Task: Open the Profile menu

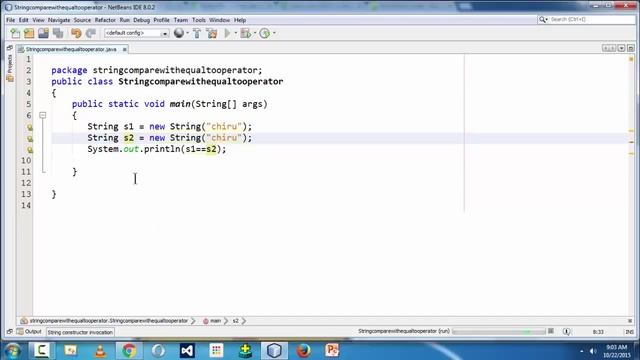Action: click(161, 20)
